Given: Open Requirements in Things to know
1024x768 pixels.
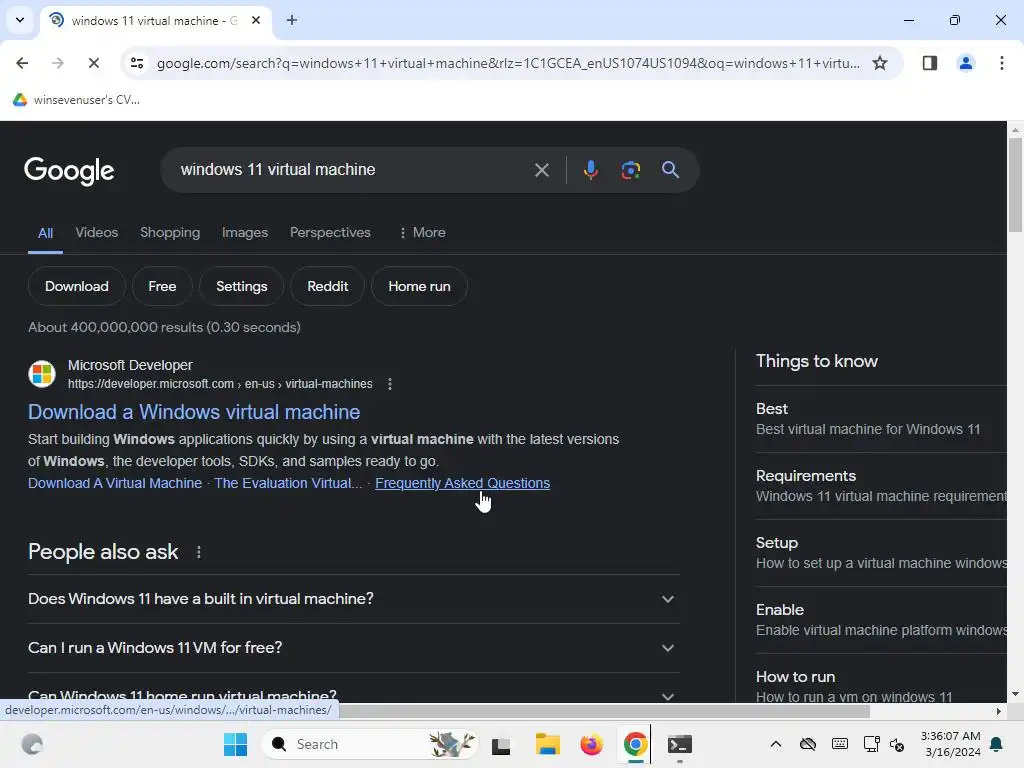Looking at the screenshot, I should 880,486.
